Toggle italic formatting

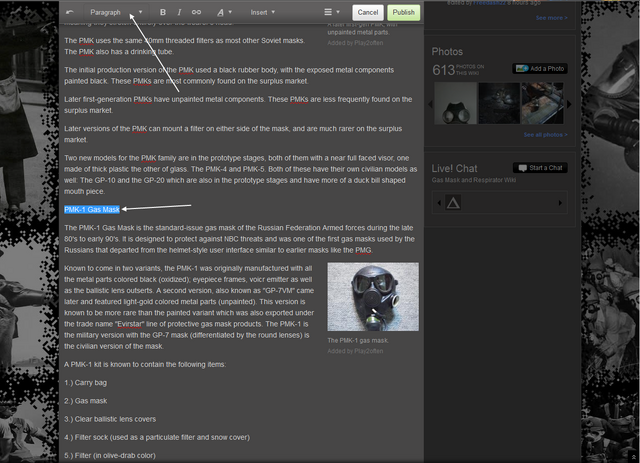(x=179, y=12)
